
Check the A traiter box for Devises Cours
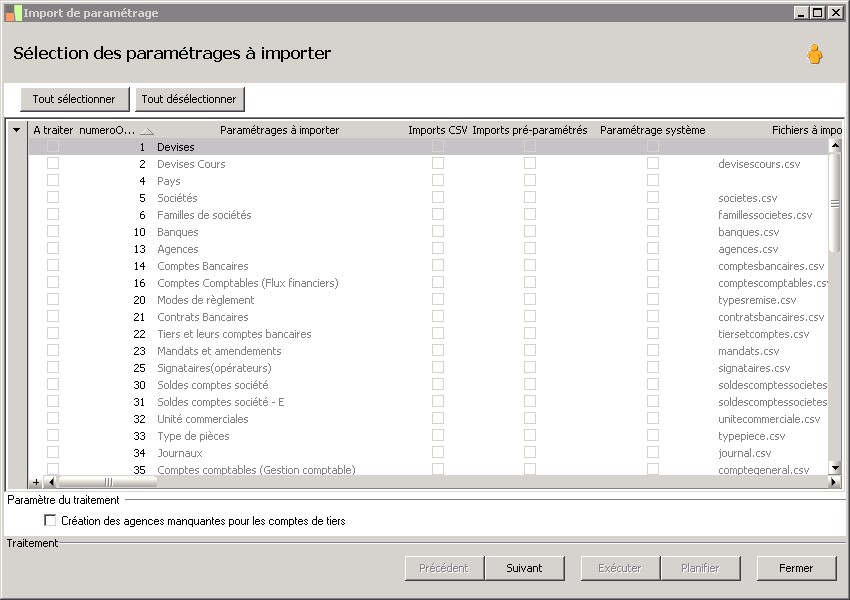(x=53, y=164)
